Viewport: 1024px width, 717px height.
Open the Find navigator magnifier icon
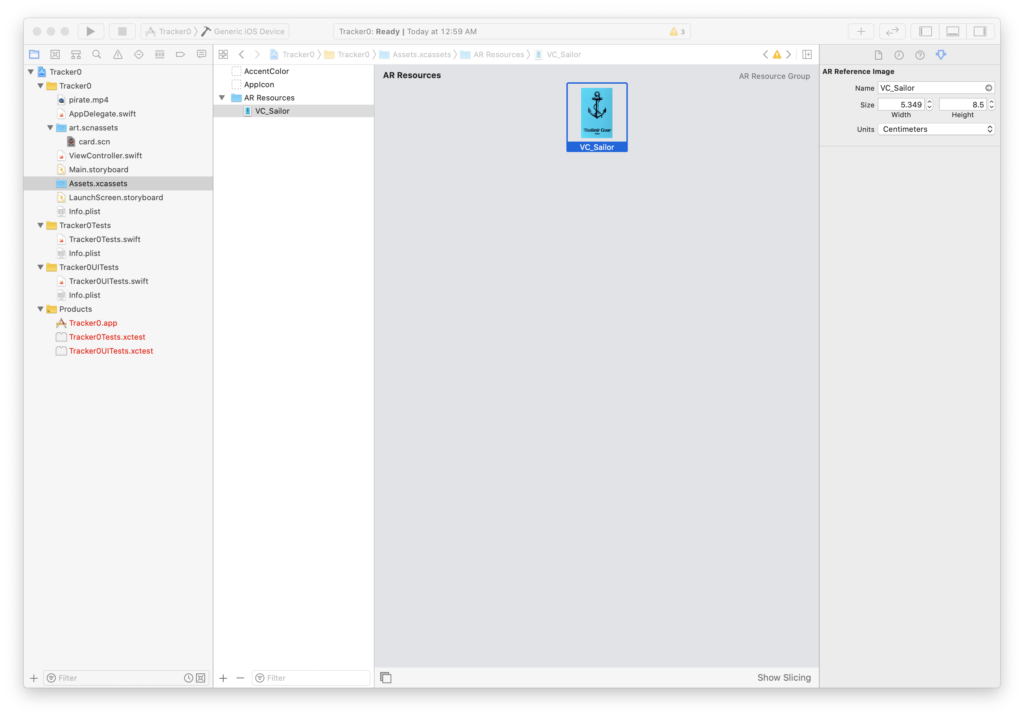(97, 54)
